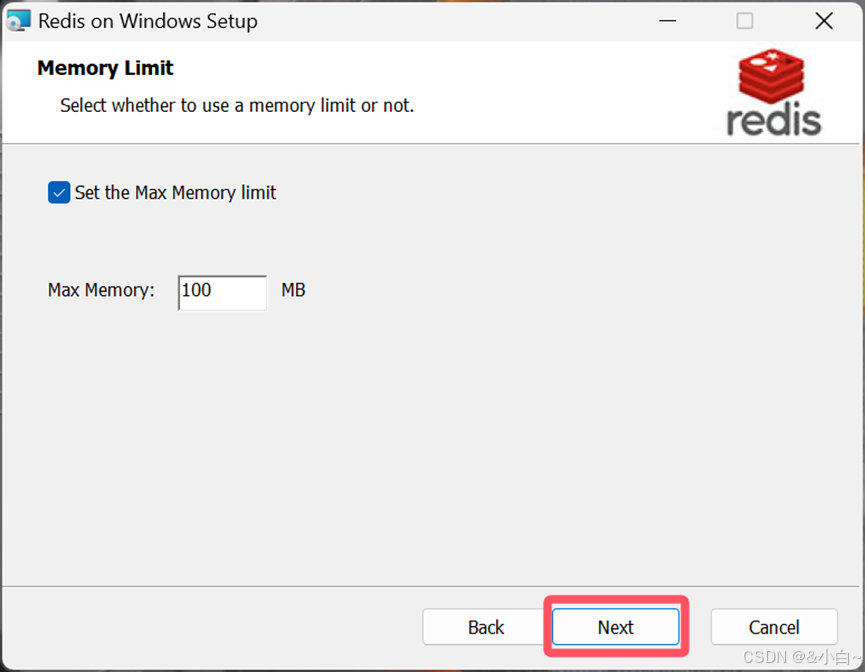The image size is (865, 672).
Task: Click the disabled maximize window button
Action: (745, 21)
